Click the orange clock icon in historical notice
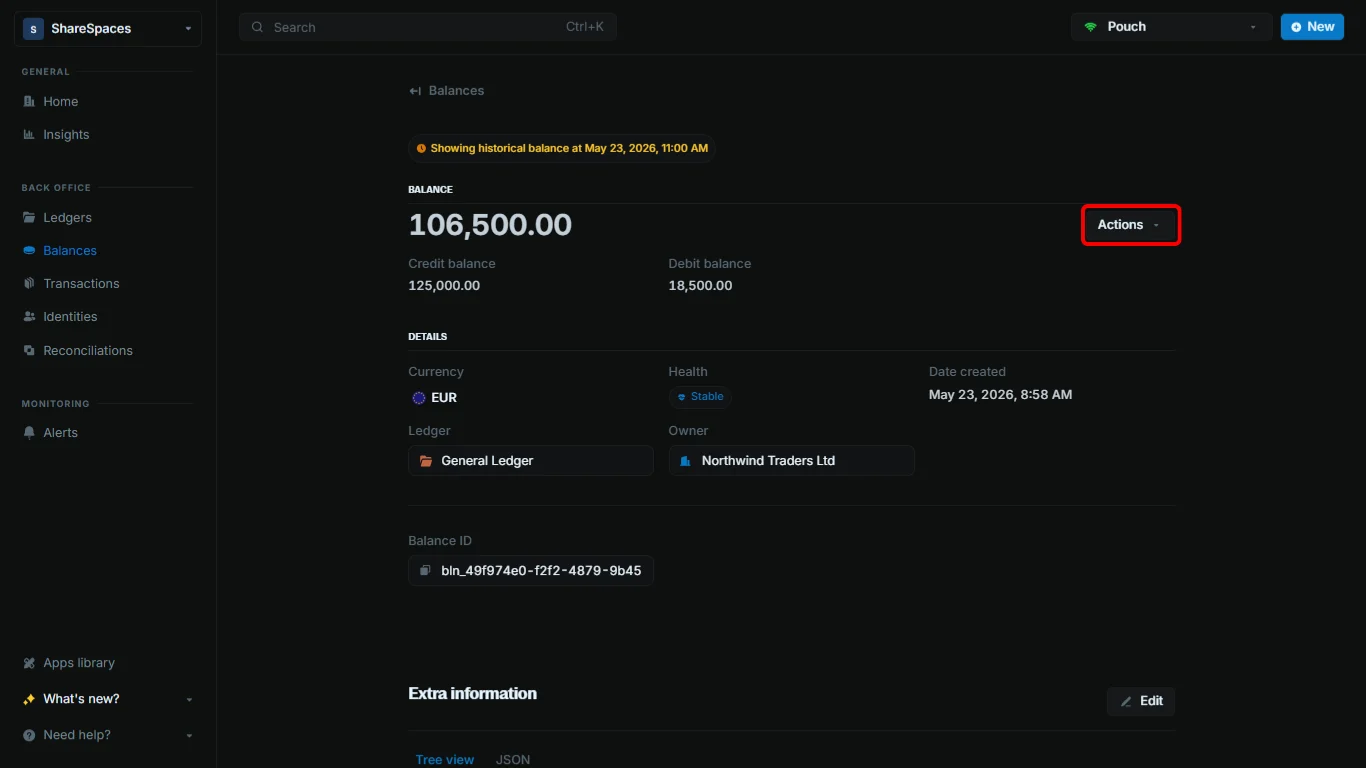The image size is (1366, 768). point(421,148)
